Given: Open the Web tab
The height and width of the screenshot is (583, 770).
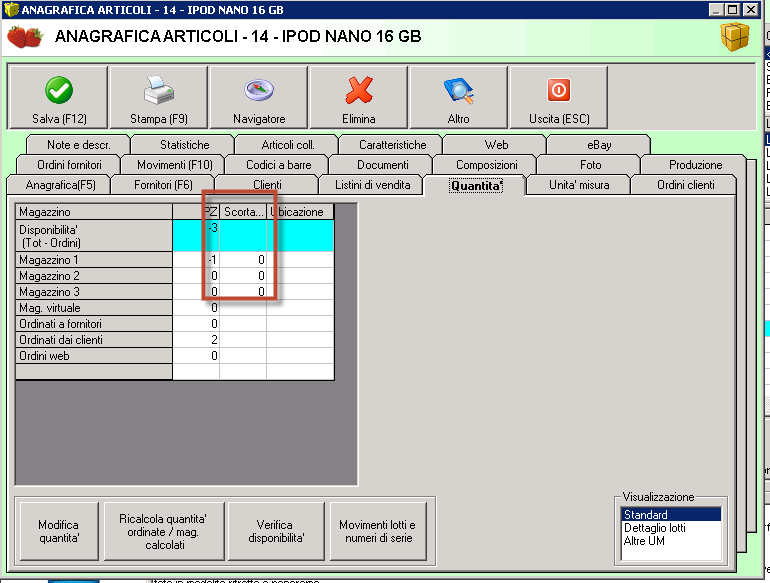Looking at the screenshot, I should tap(496, 145).
